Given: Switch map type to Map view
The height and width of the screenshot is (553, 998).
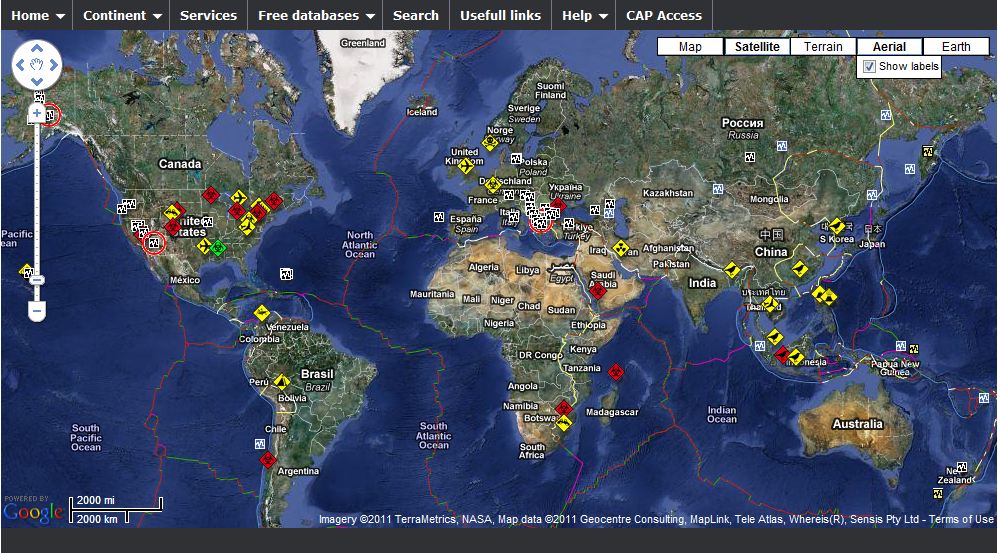Looking at the screenshot, I should [690, 47].
